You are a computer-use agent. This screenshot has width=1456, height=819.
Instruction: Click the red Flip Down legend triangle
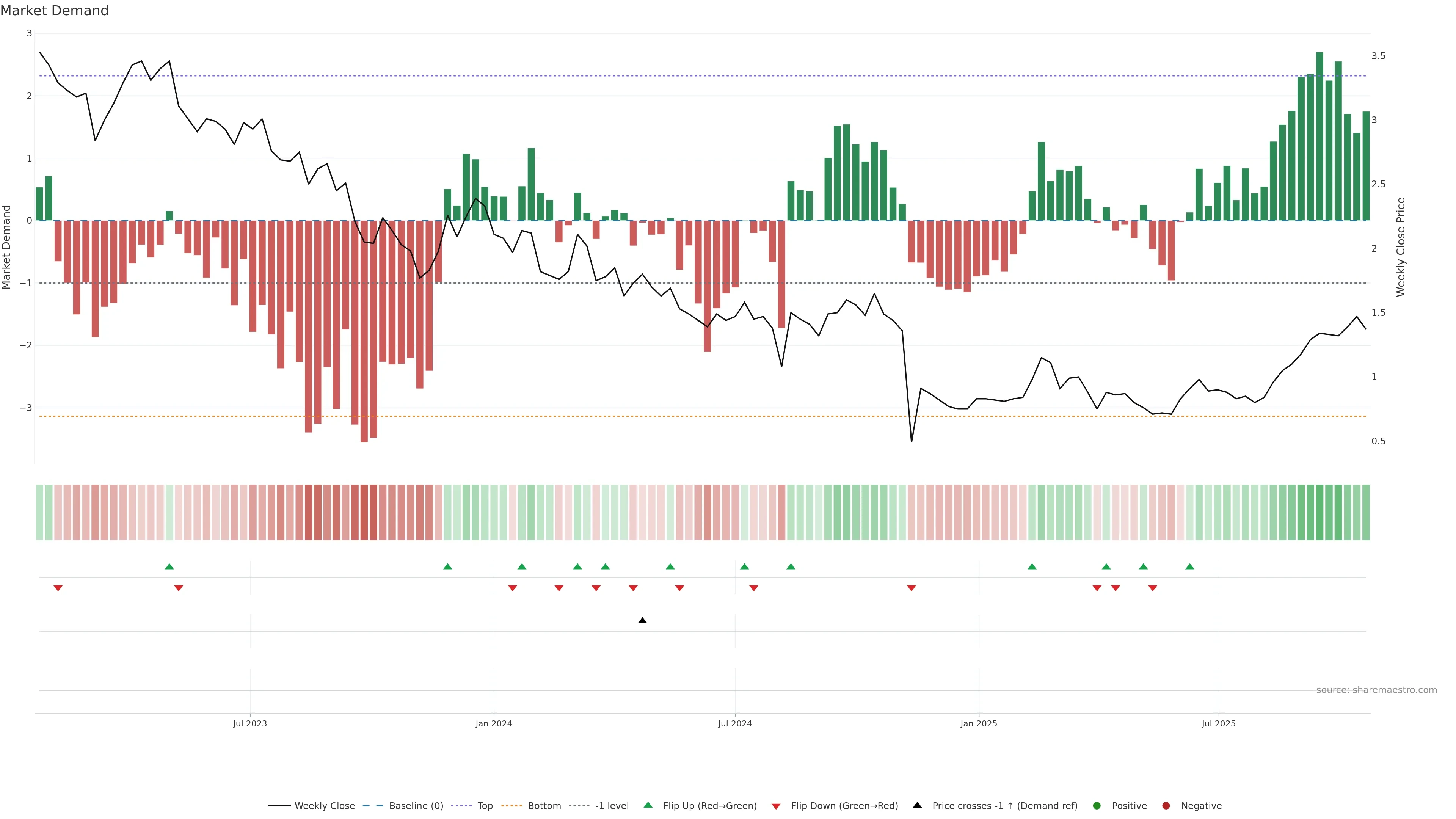coord(776,806)
